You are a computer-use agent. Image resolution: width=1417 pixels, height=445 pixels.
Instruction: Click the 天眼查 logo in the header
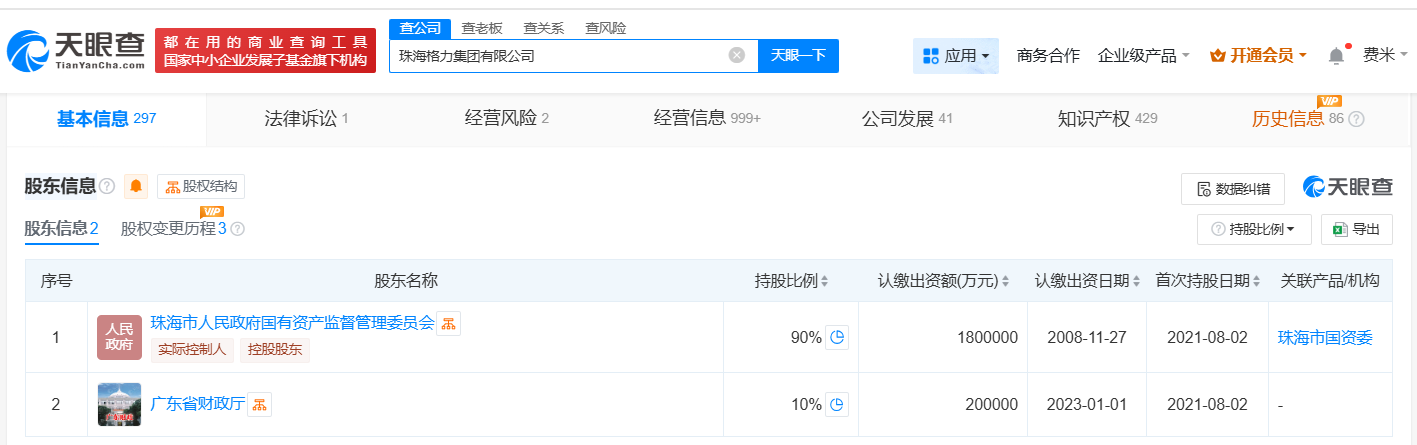point(75,50)
